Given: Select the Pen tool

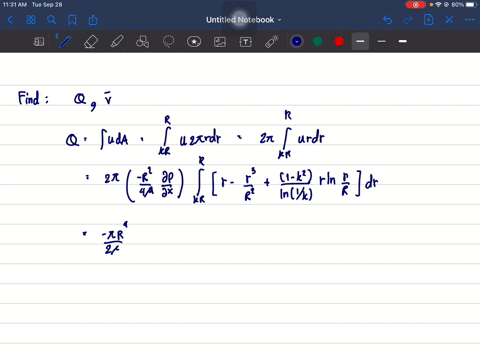Looking at the screenshot, I should [65, 42].
